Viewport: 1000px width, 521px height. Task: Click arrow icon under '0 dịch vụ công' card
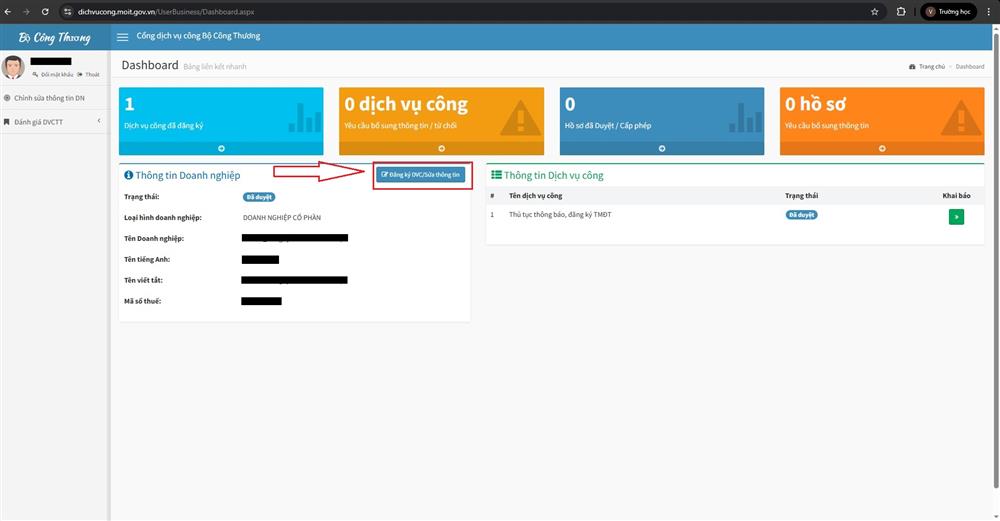(x=441, y=148)
